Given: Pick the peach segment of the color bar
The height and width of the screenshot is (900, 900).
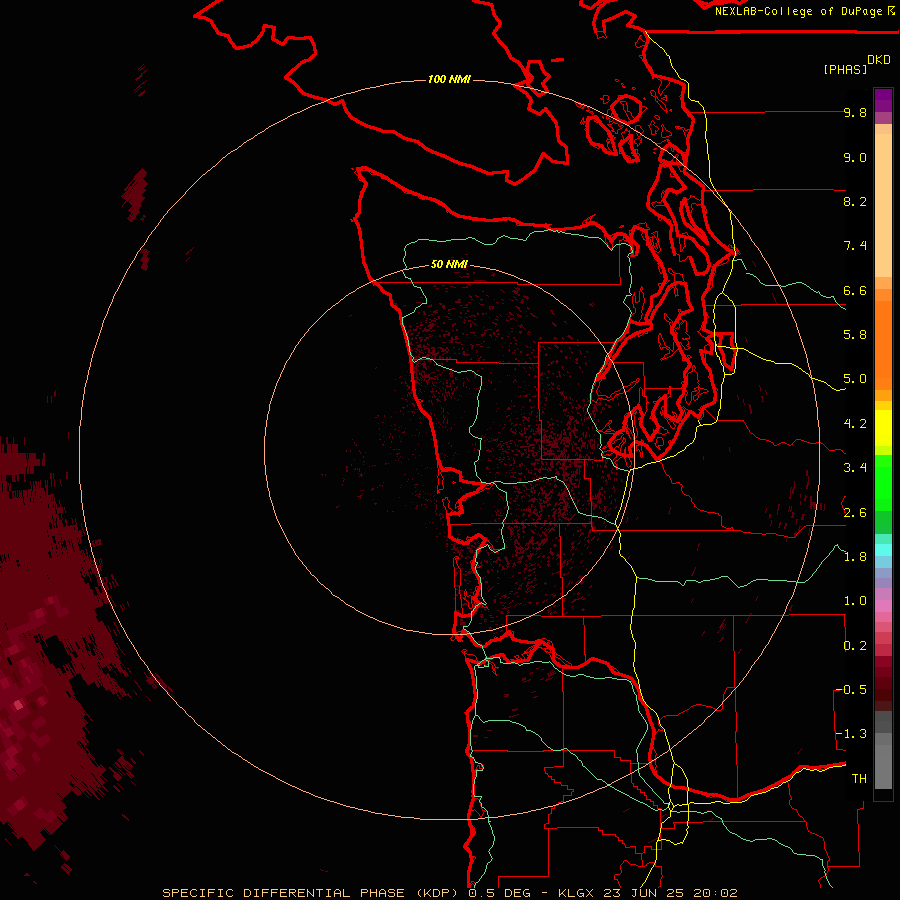Looking at the screenshot, I should (883, 205).
